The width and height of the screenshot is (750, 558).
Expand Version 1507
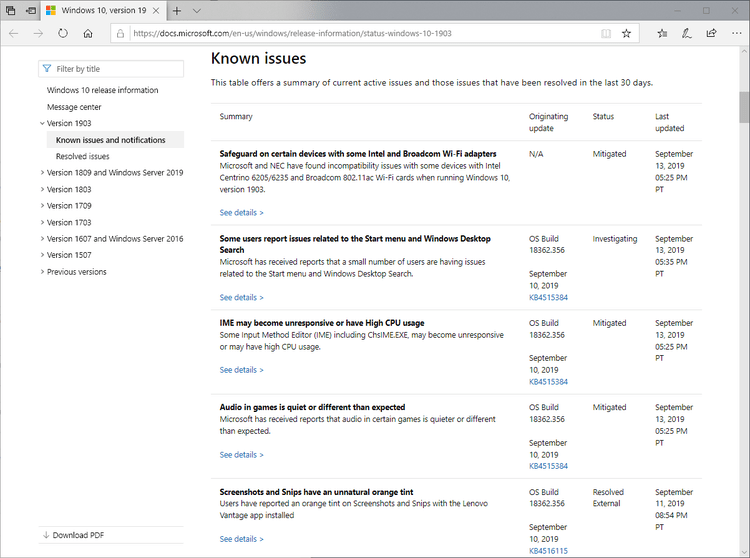pos(42,255)
